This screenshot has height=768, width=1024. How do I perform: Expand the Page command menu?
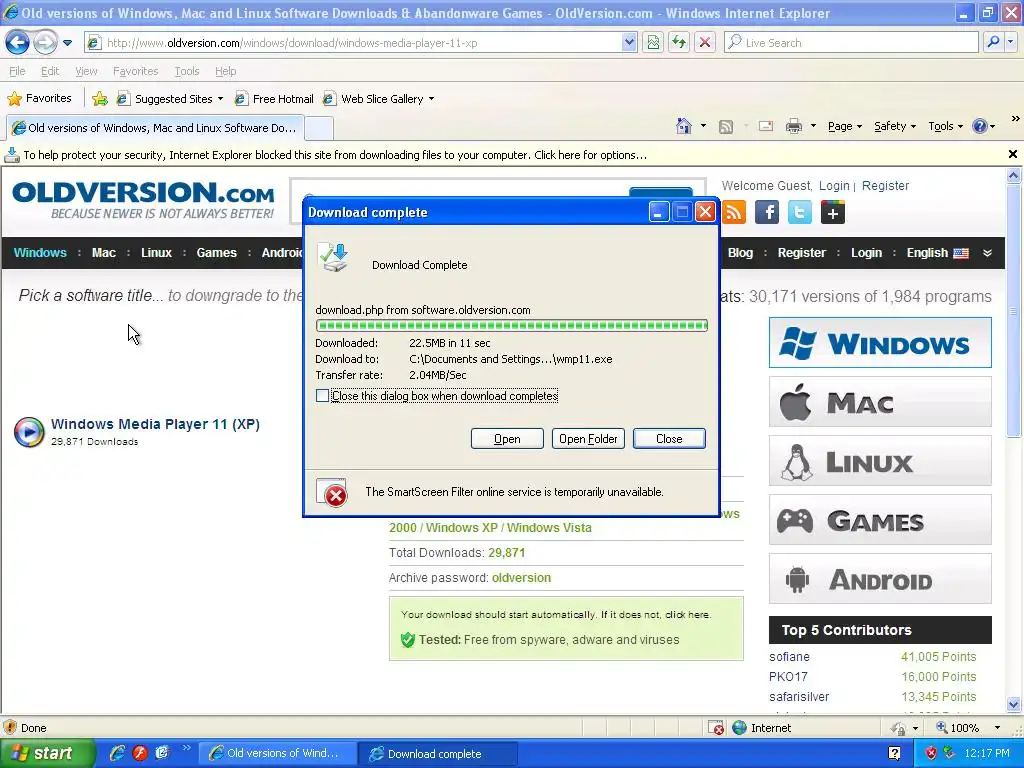tap(844, 127)
